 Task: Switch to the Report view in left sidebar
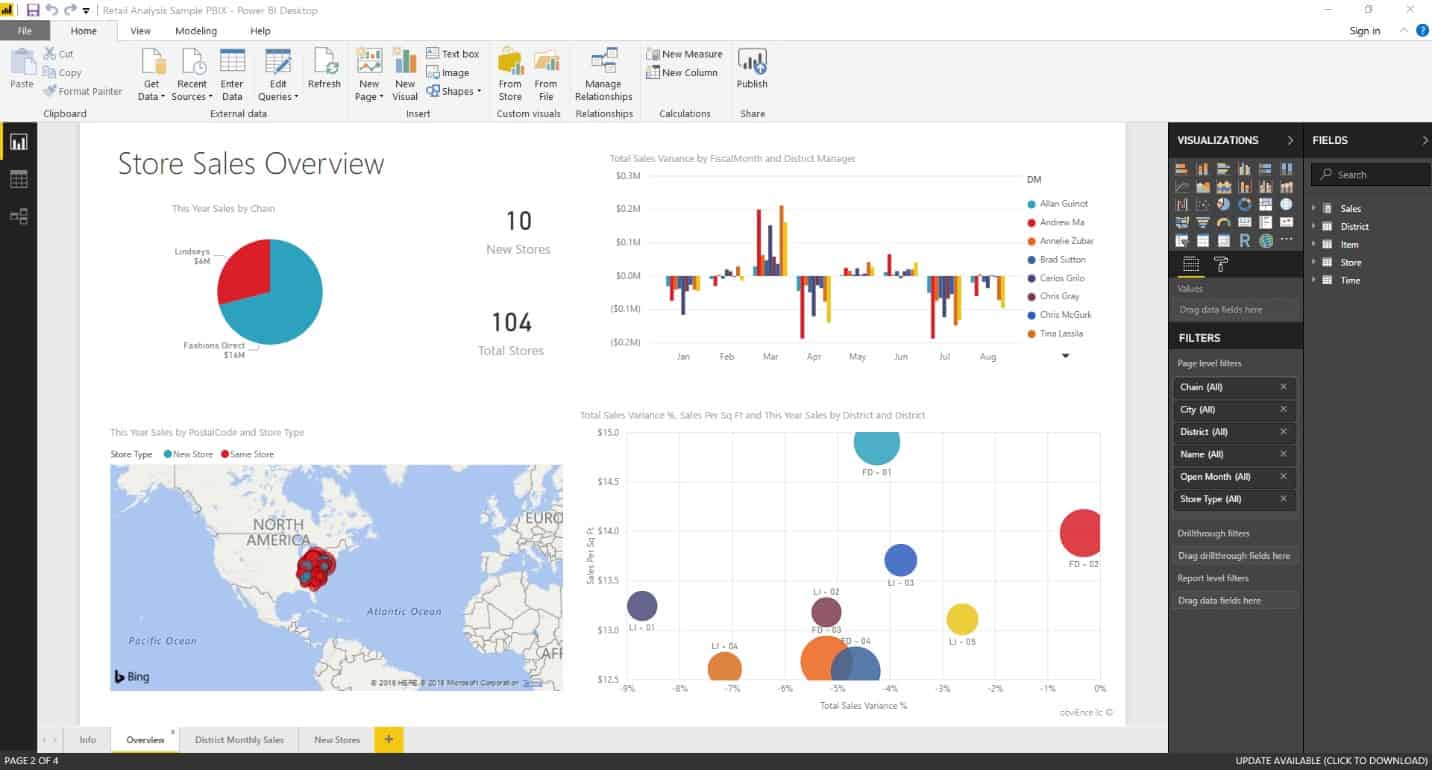[x=18, y=142]
